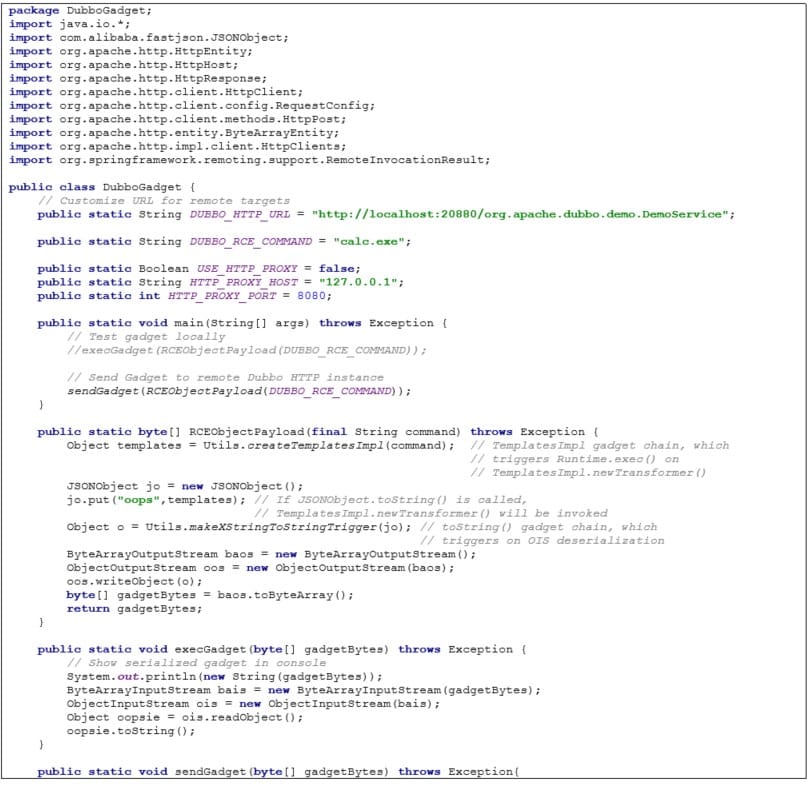808x786 pixels.
Task: Click the execGadget method declaration
Action: (281, 649)
